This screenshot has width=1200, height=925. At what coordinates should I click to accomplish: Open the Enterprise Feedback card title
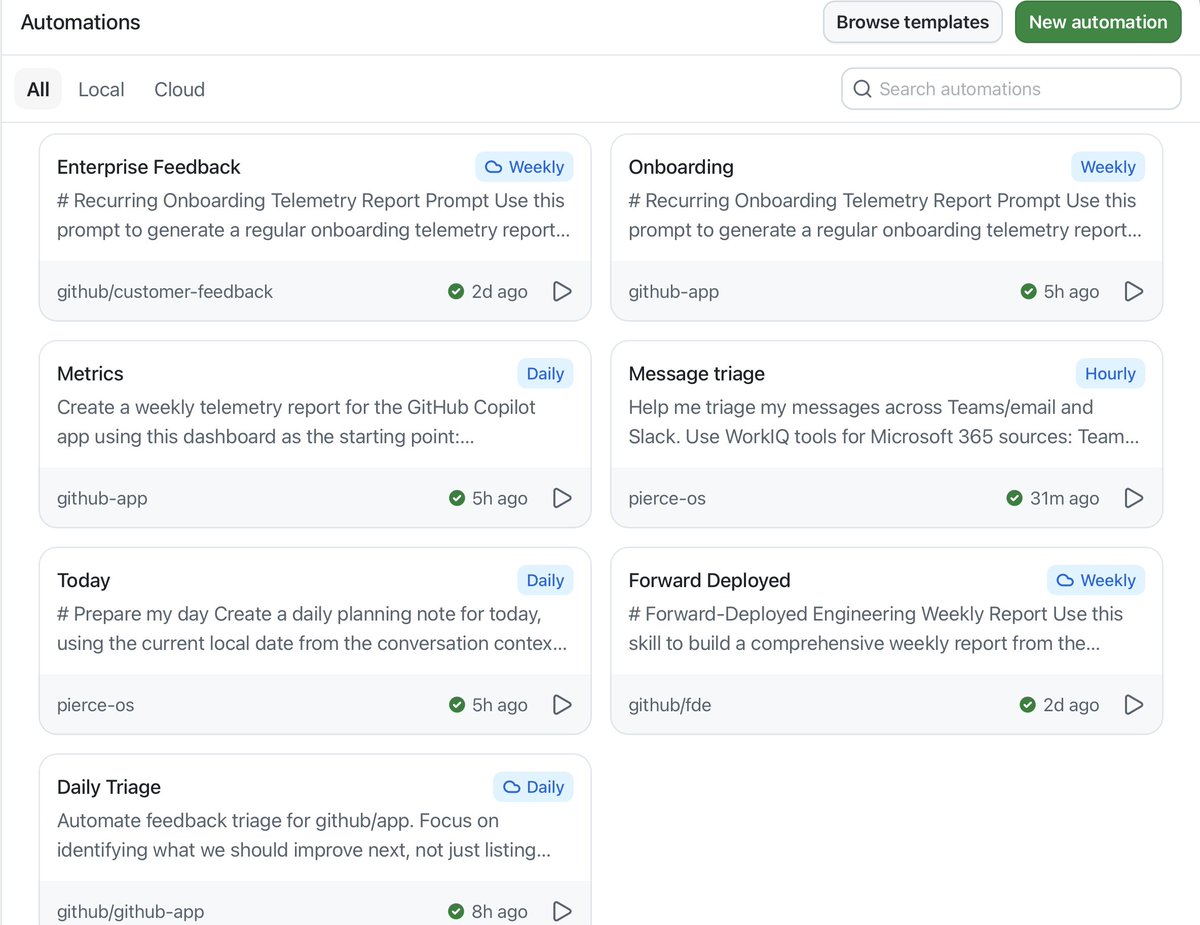pyautogui.click(x=149, y=167)
